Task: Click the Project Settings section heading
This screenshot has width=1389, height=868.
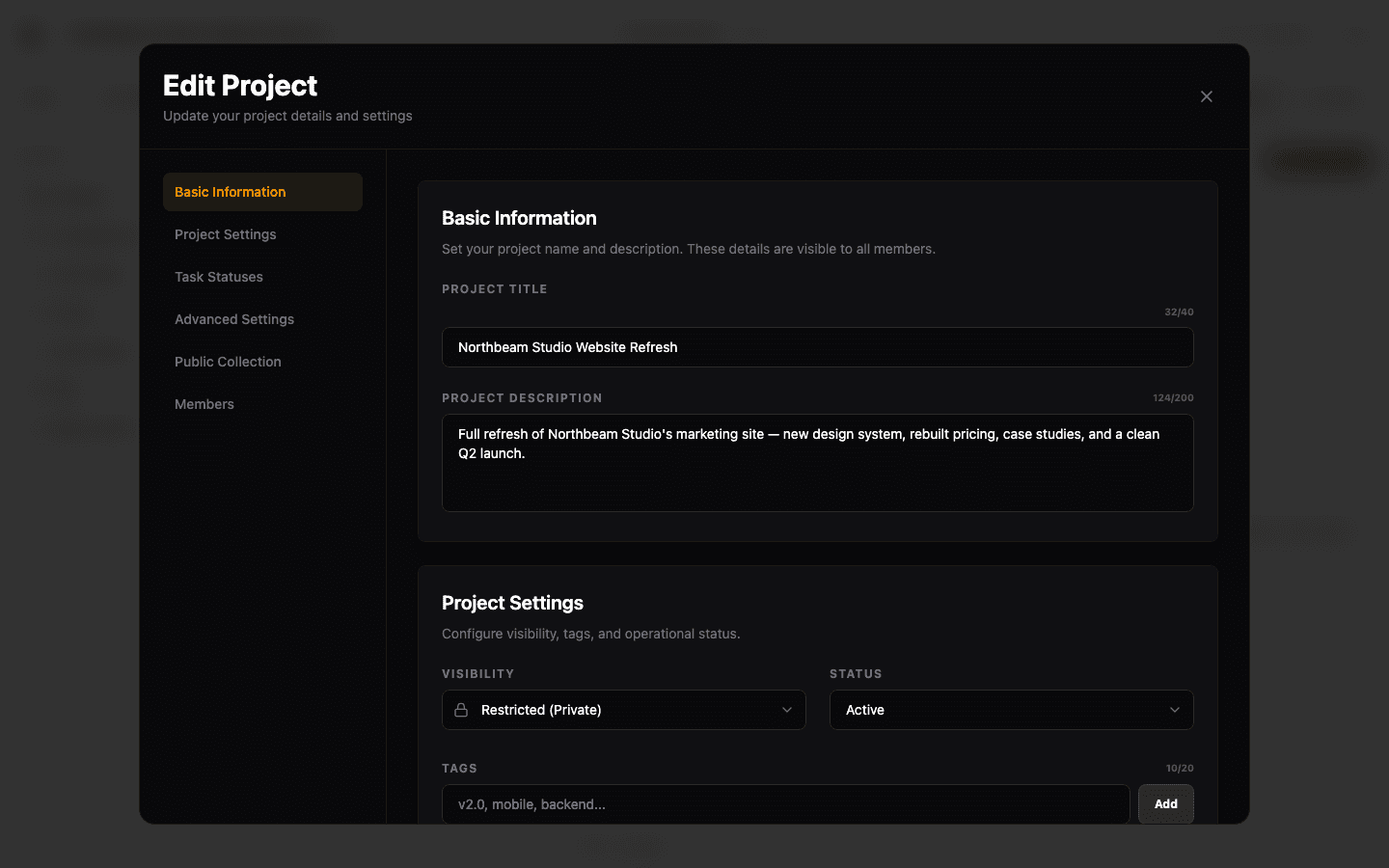Action: (x=512, y=602)
